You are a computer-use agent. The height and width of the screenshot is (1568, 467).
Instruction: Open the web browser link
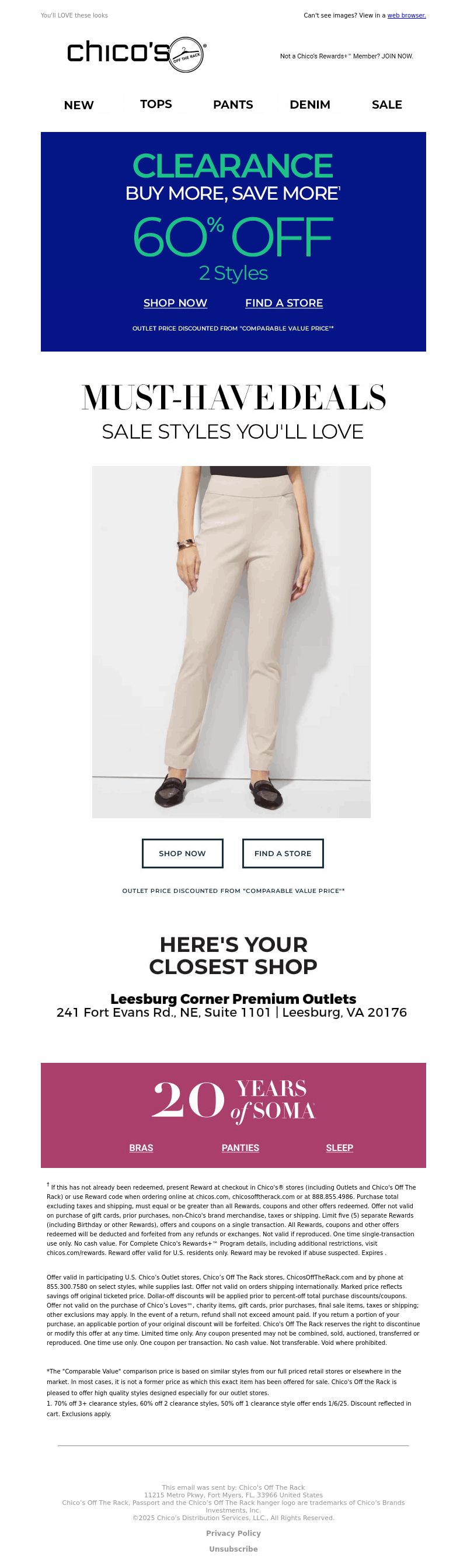point(407,15)
